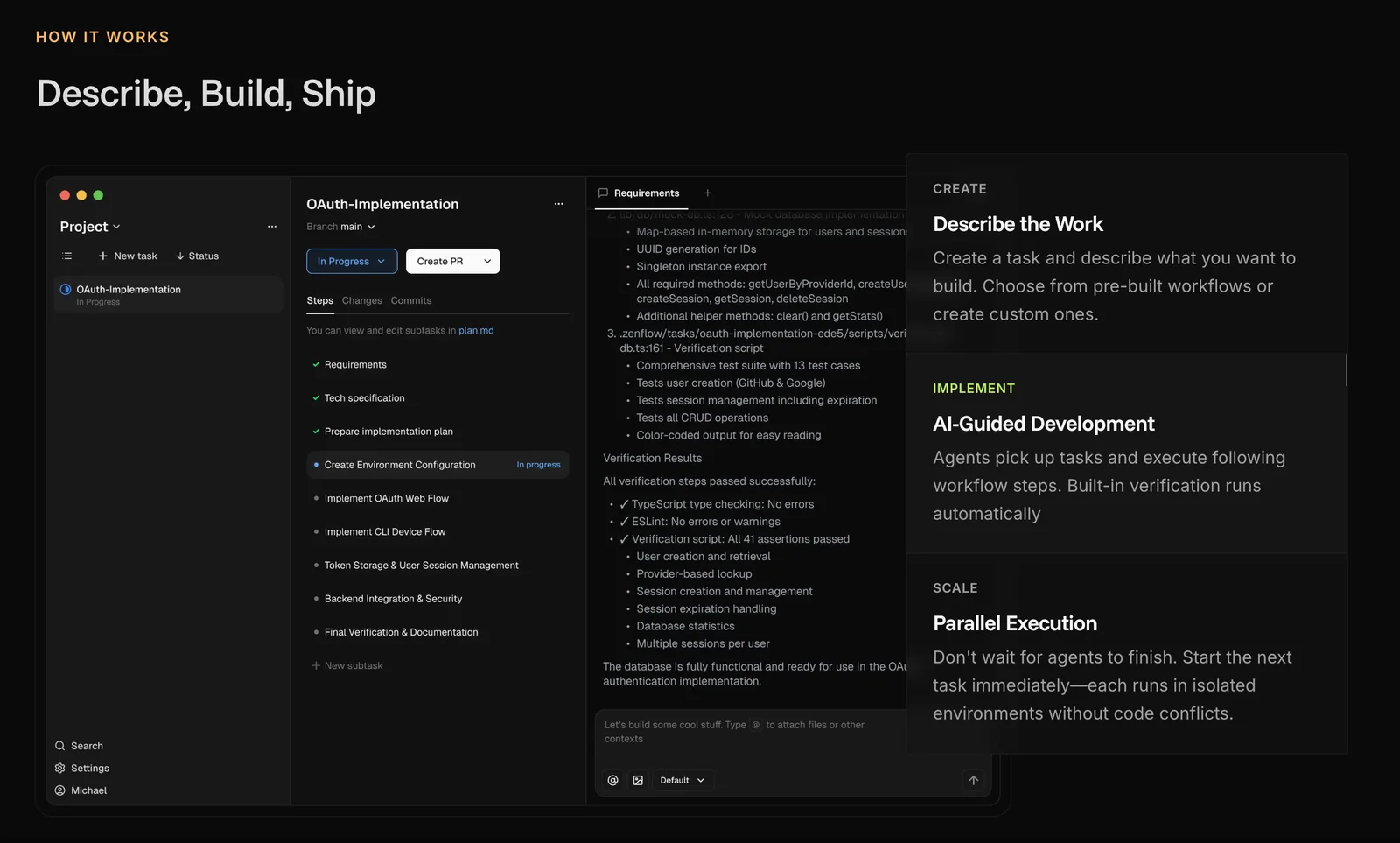Toggle the Tech specification step checkmark
Viewport: 1400px width, 843px height.
(x=316, y=398)
